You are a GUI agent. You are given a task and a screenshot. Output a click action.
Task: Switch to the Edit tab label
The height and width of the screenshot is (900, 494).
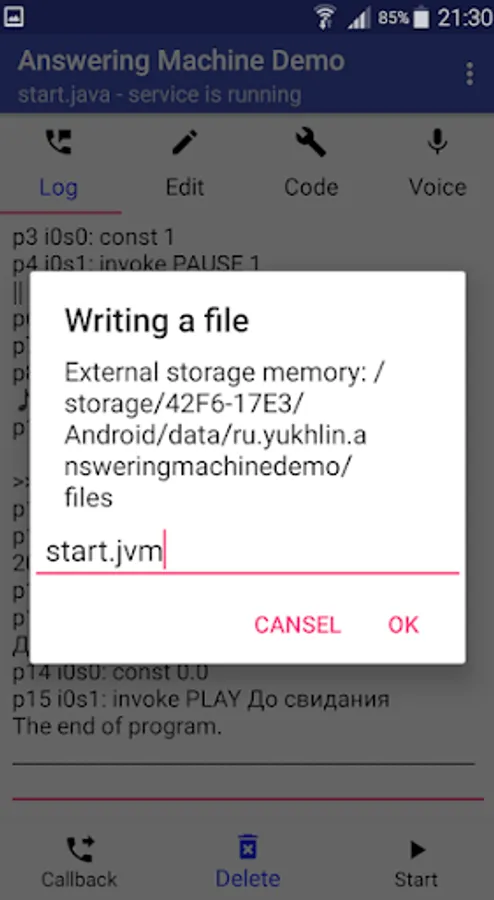(185, 187)
